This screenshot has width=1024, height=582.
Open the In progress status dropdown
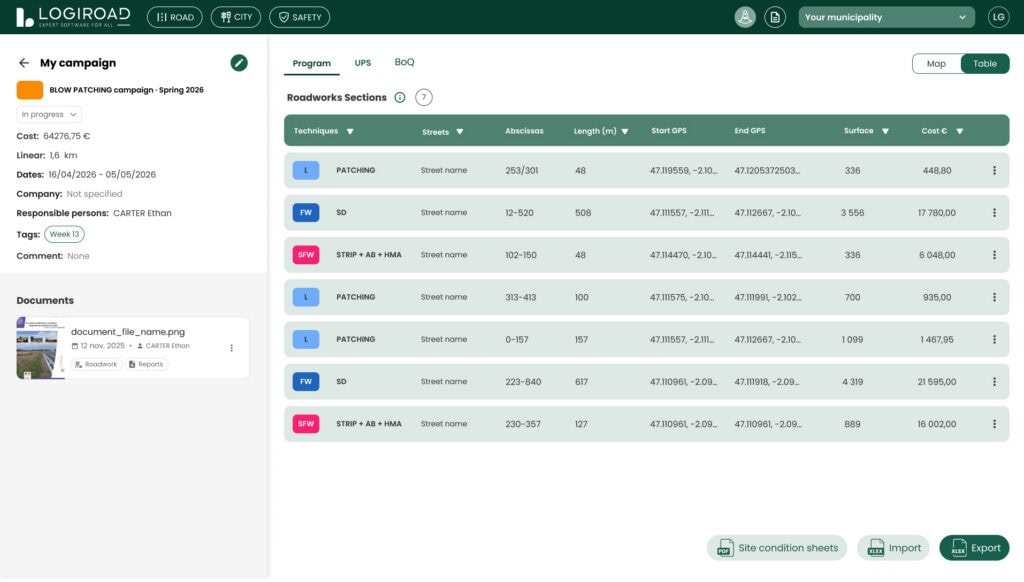pyautogui.click(x=49, y=114)
